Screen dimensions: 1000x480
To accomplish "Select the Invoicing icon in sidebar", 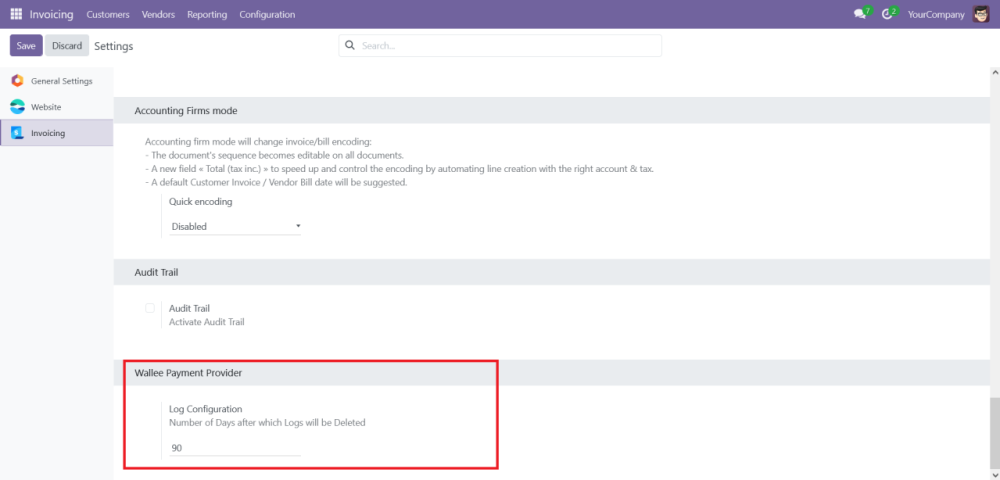I will 17,133.
